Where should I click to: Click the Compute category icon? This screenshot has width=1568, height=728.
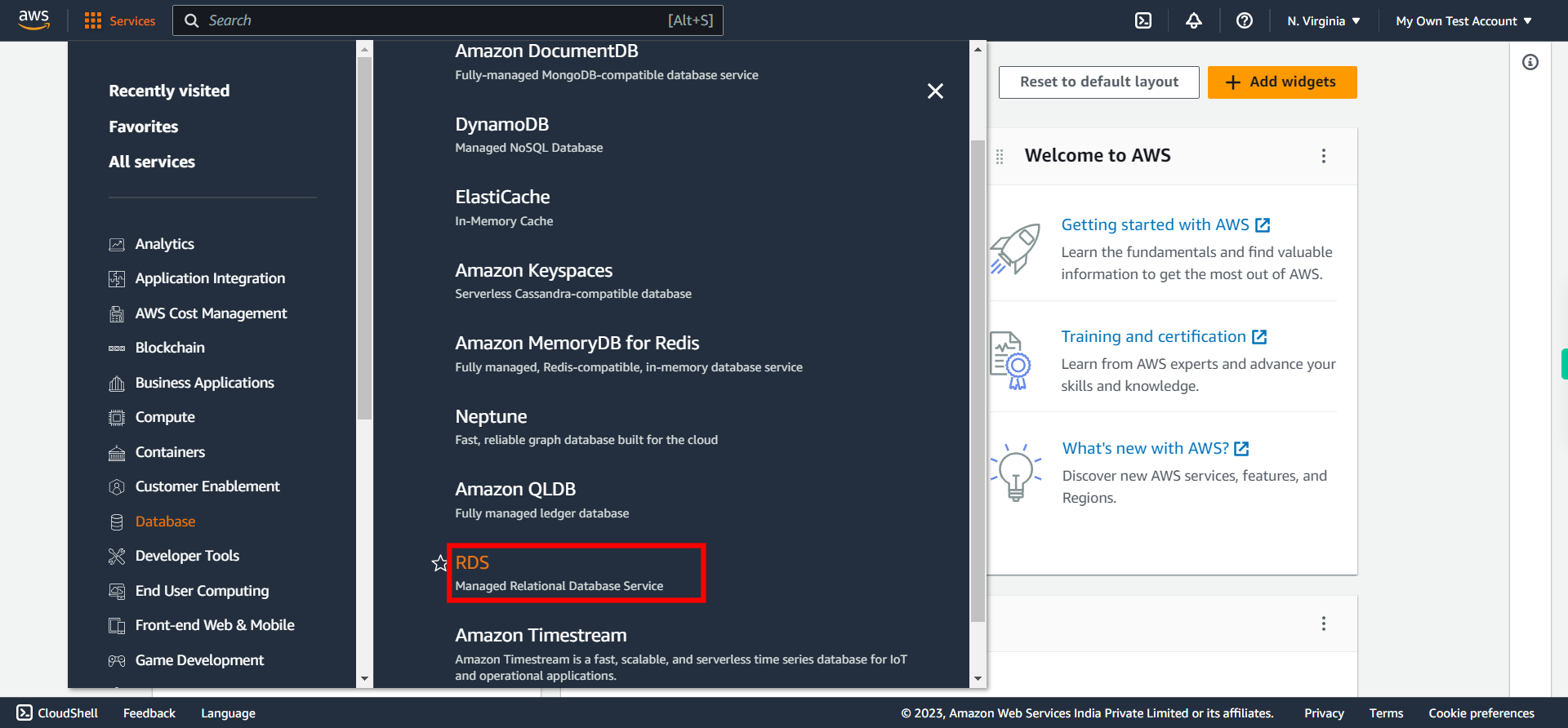[117, 418]
